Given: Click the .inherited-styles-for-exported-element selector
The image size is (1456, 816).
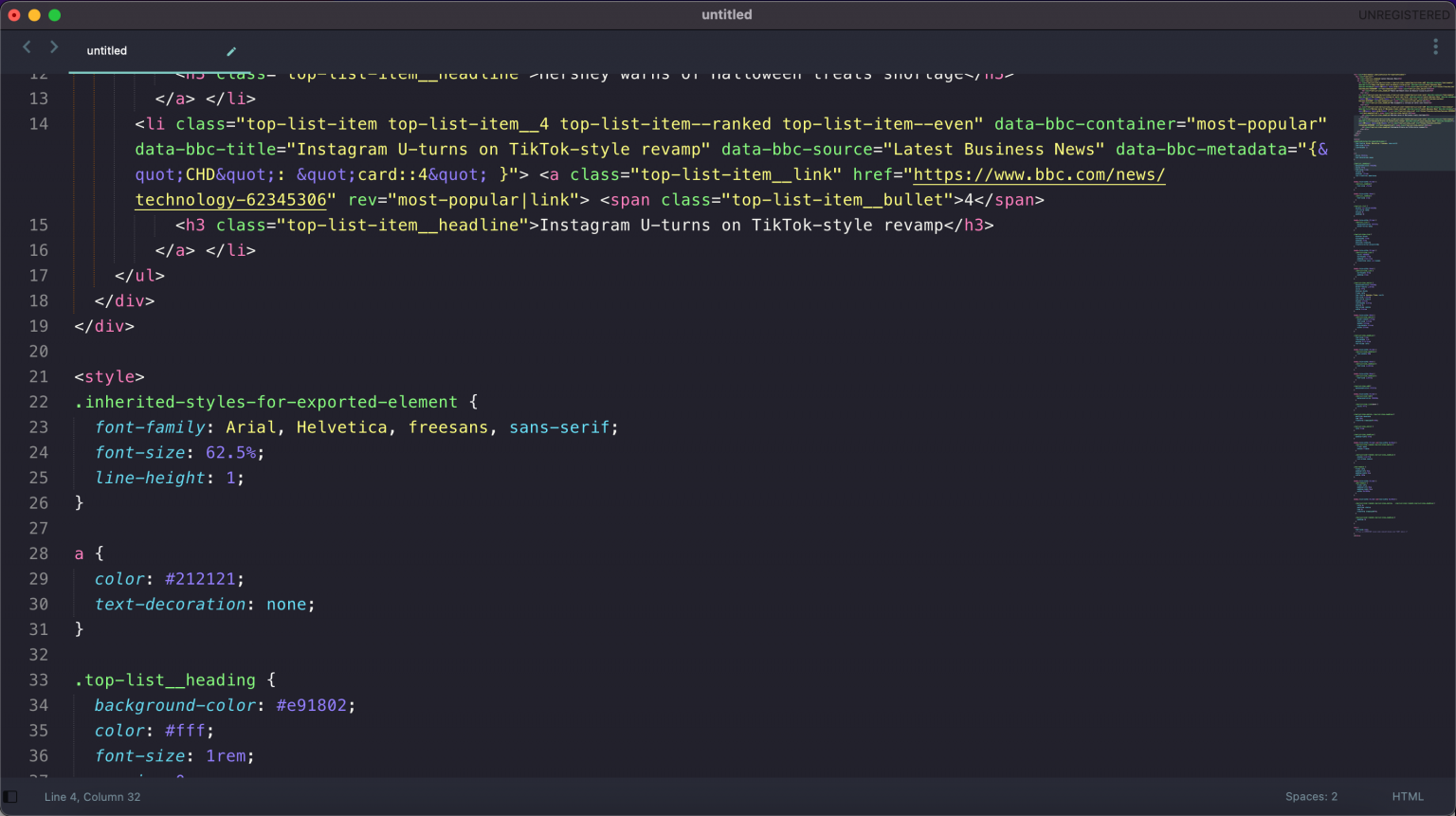Looking at the screenshot, I should (x=266, y=402).
